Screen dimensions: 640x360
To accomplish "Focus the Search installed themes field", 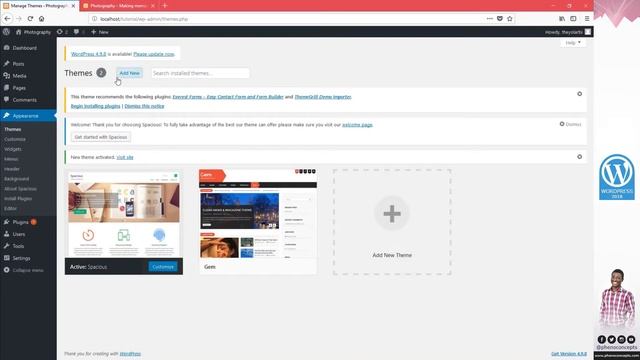I will [x=200, y=73].
